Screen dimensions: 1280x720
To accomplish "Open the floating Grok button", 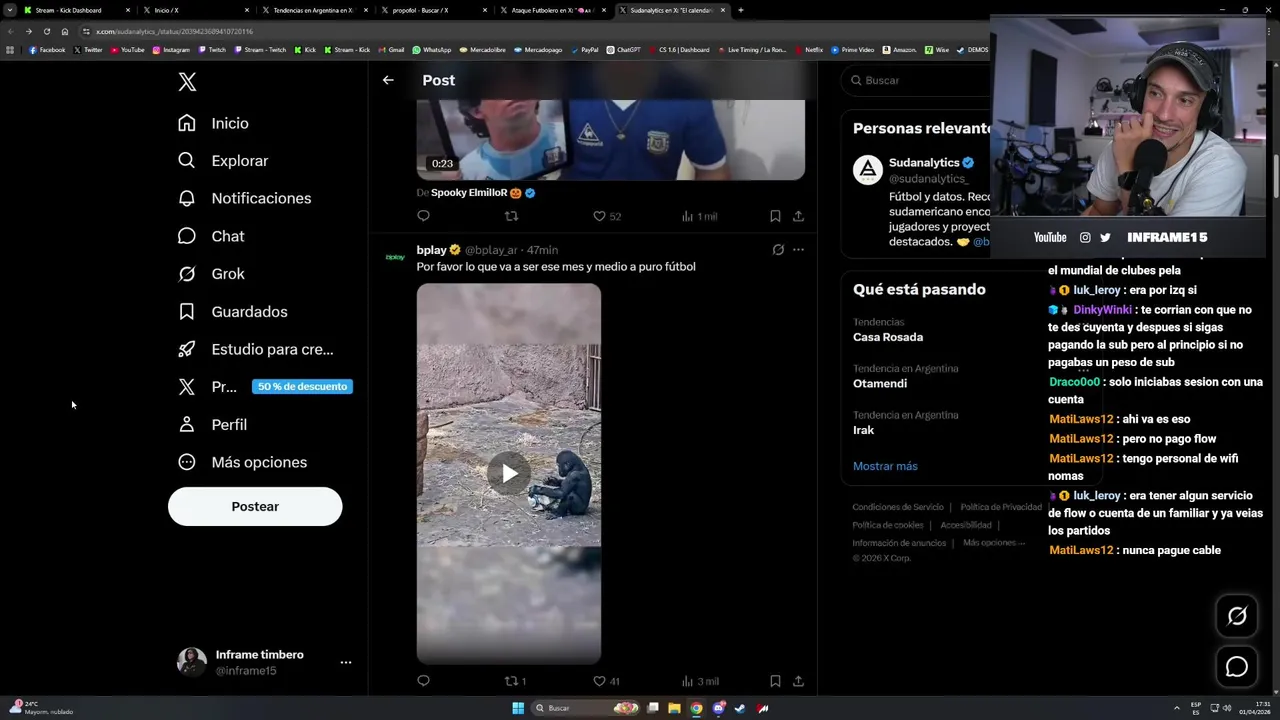I will coord(1237,617).
